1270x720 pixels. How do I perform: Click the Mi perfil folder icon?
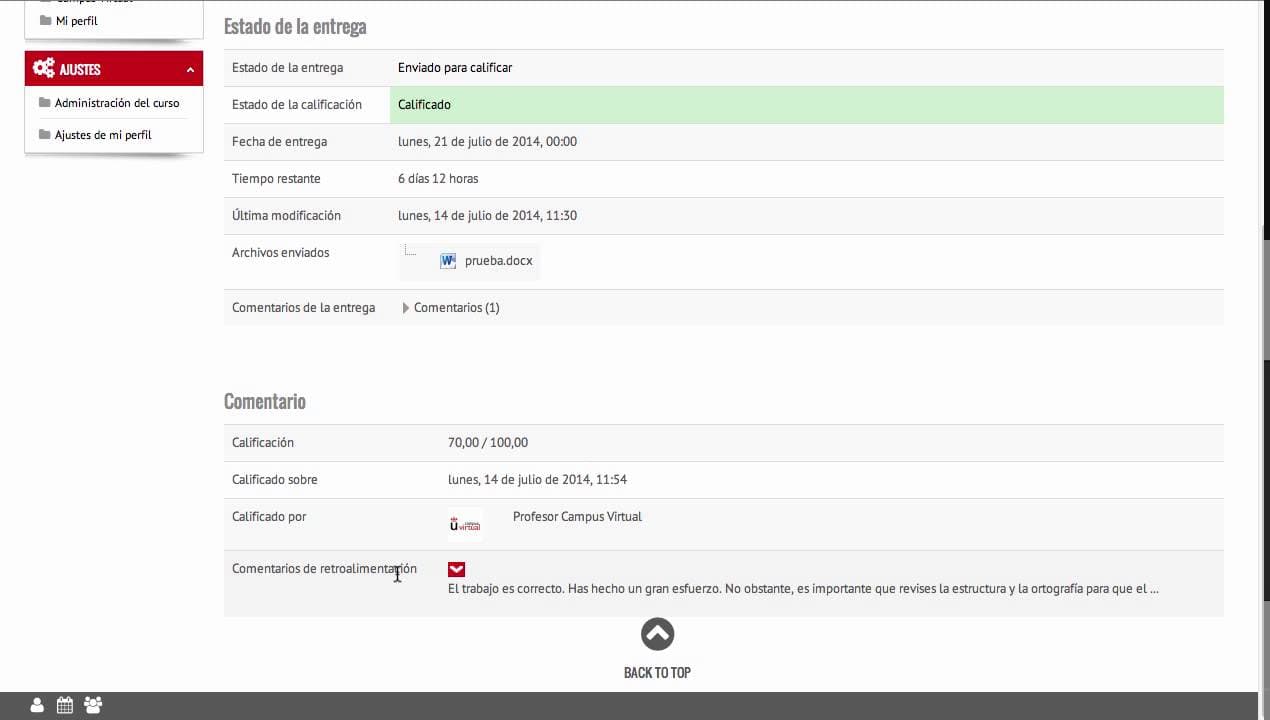click(45, 21)
